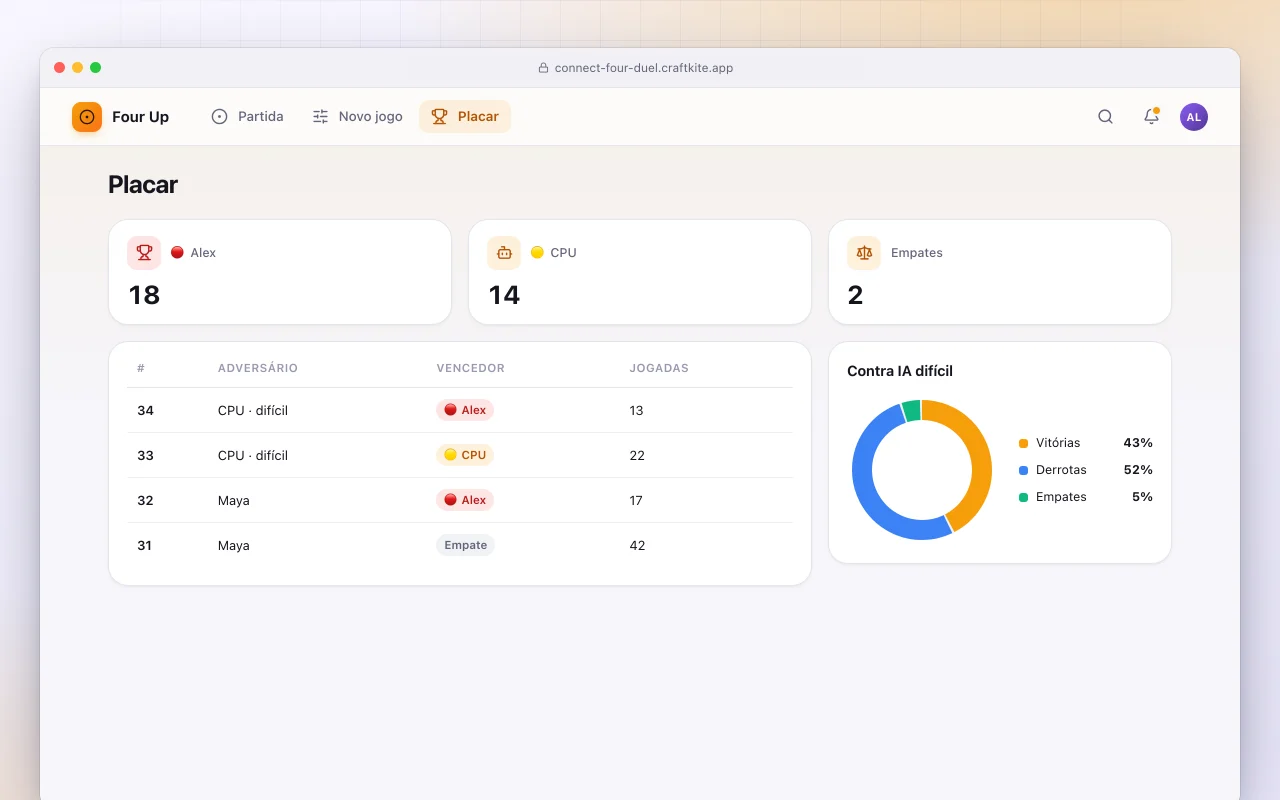
Task: Select game number 34 in the table
Action: tap(145, 410)
